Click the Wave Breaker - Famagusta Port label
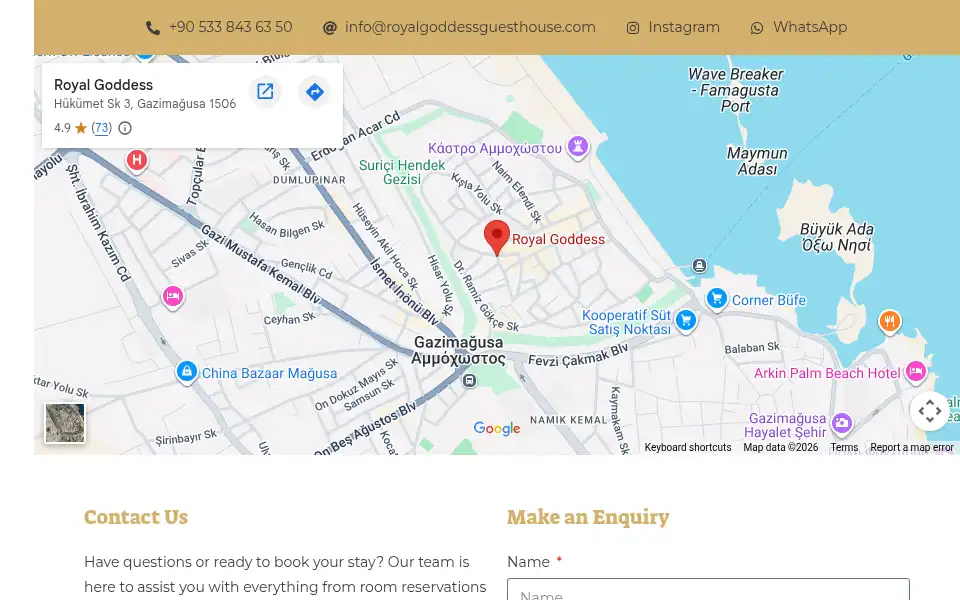 click(x=735, y=90)
